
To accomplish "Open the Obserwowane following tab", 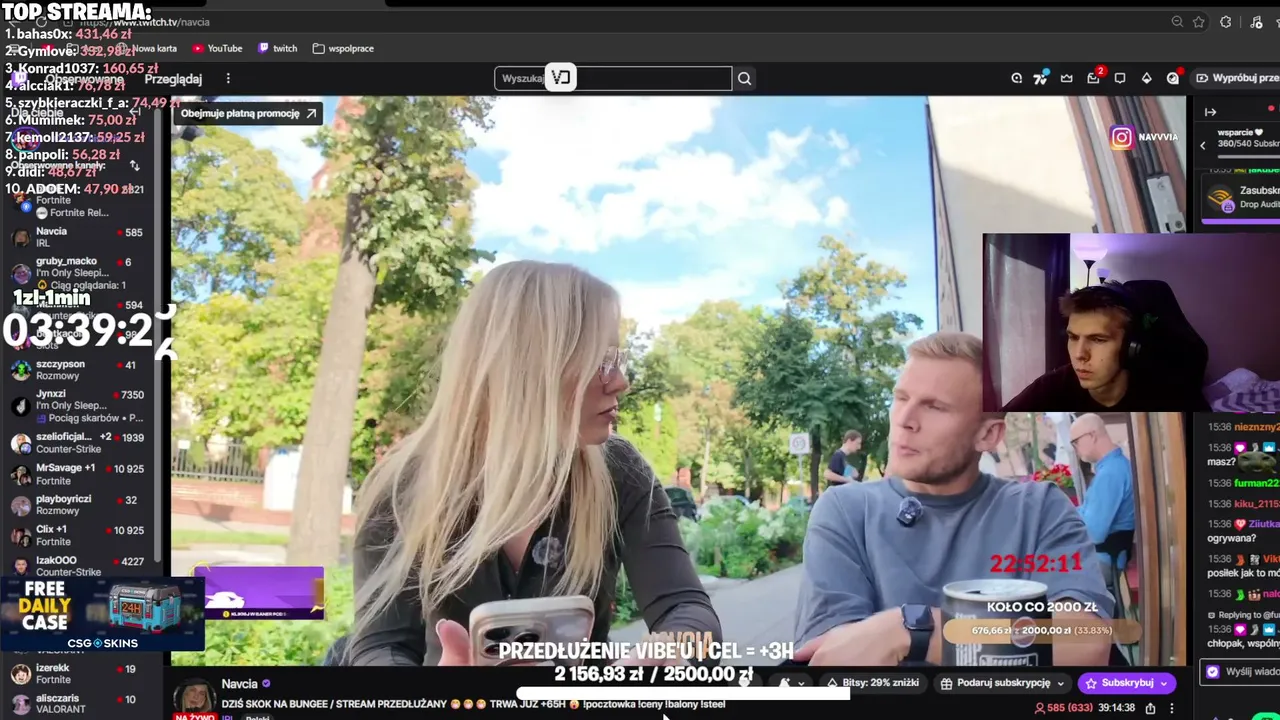I will (x=85, y=79).
